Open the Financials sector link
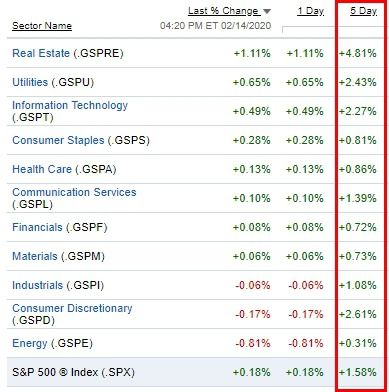 point(37,227)
